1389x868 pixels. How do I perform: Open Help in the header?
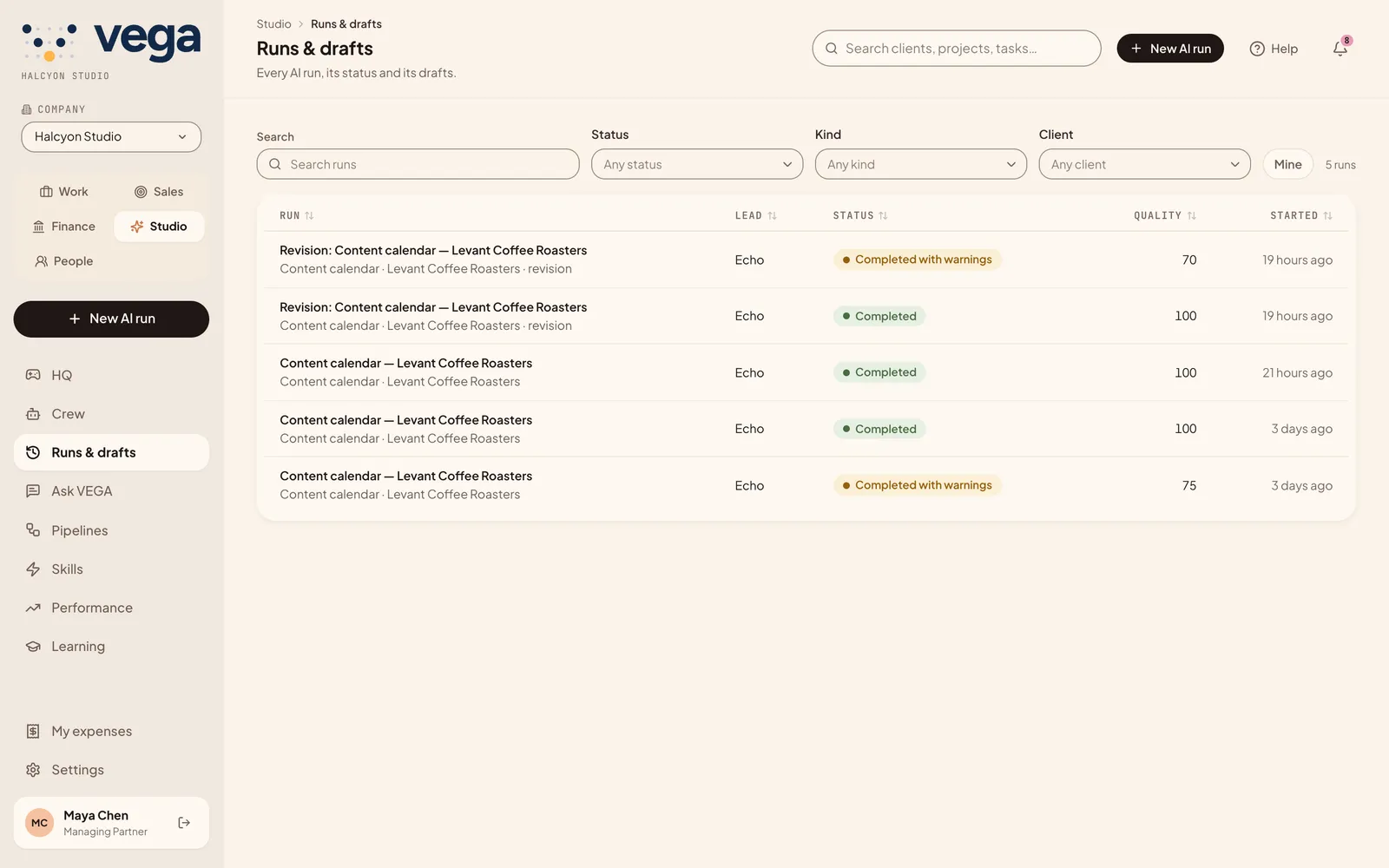point(1274,49)
